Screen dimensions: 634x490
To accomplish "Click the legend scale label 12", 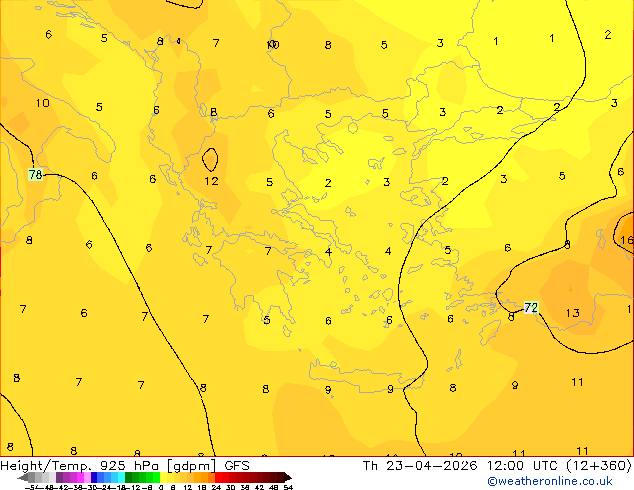I will point(188,487).
